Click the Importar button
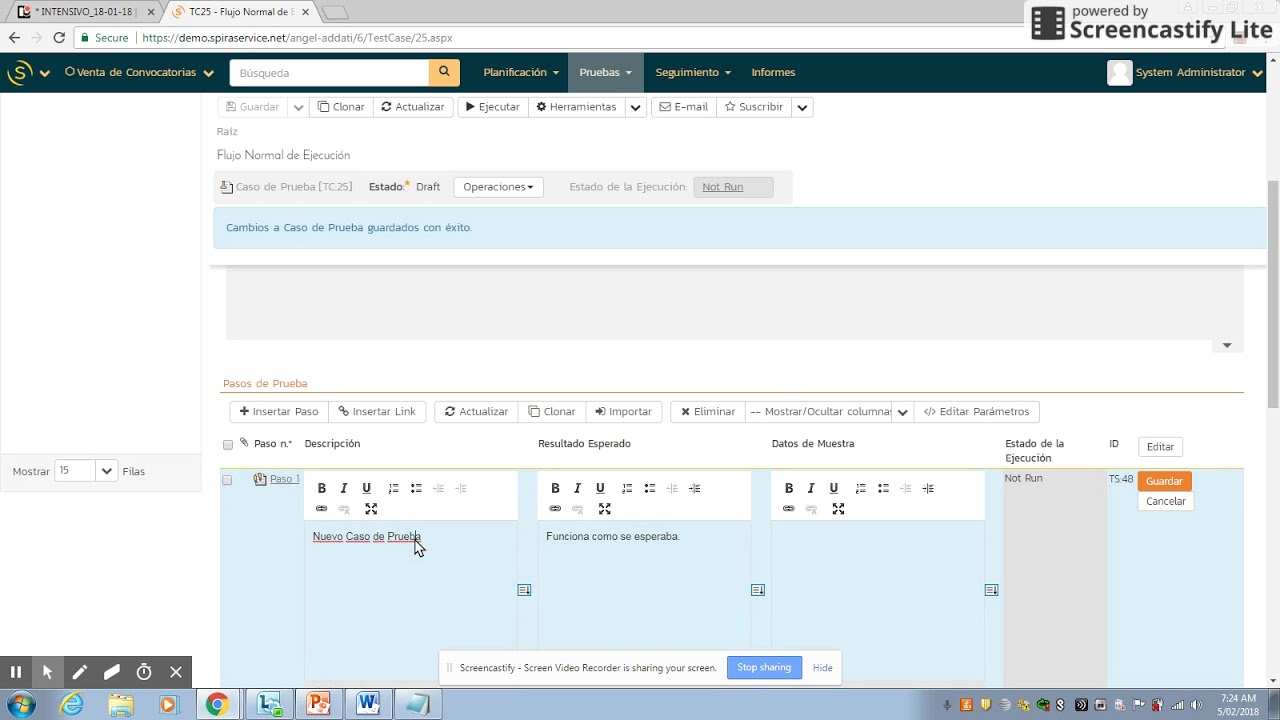1280x720 pixels. (x=623, y=412)
